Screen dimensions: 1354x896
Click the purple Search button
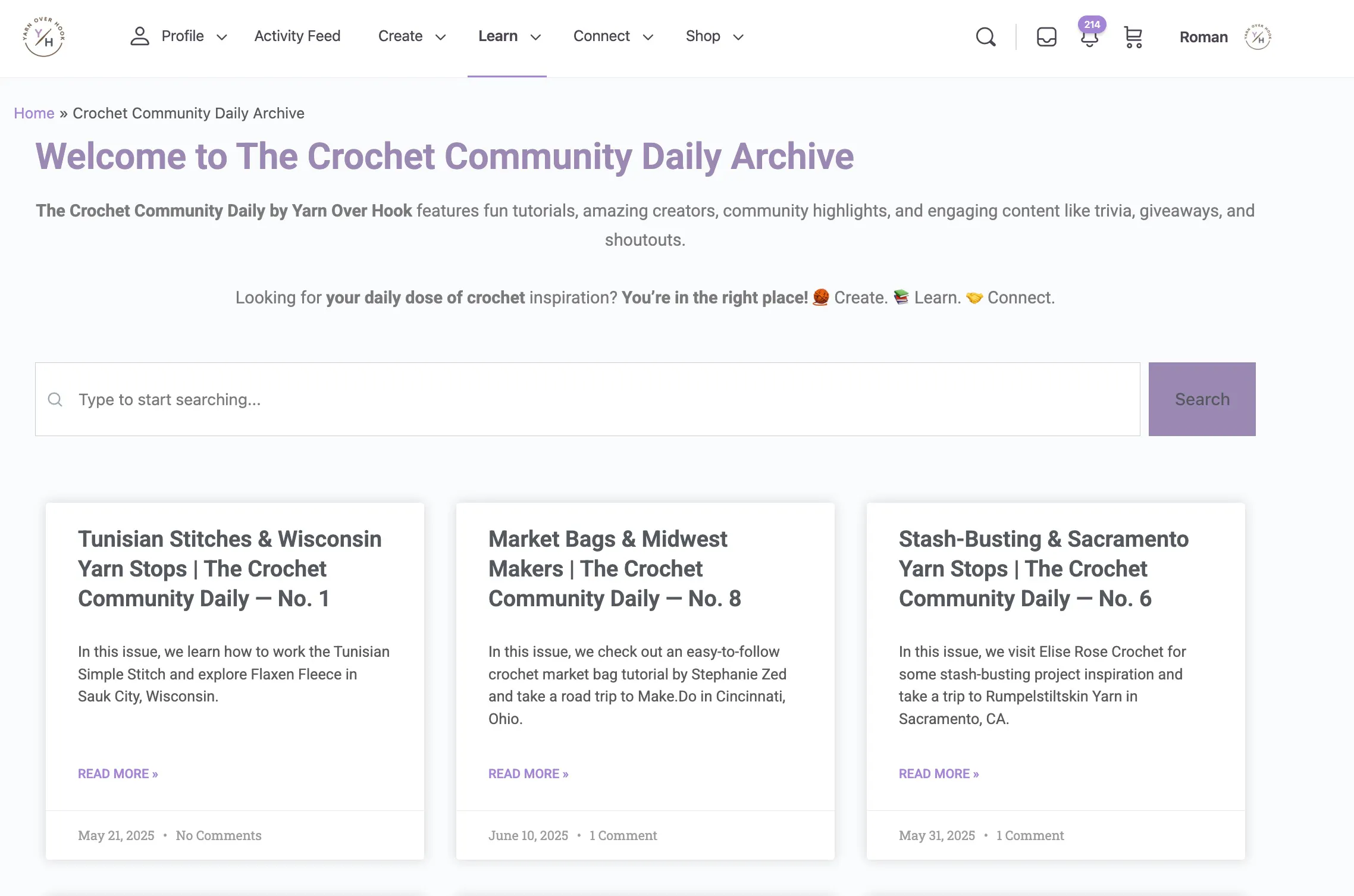pos(1202,399)
